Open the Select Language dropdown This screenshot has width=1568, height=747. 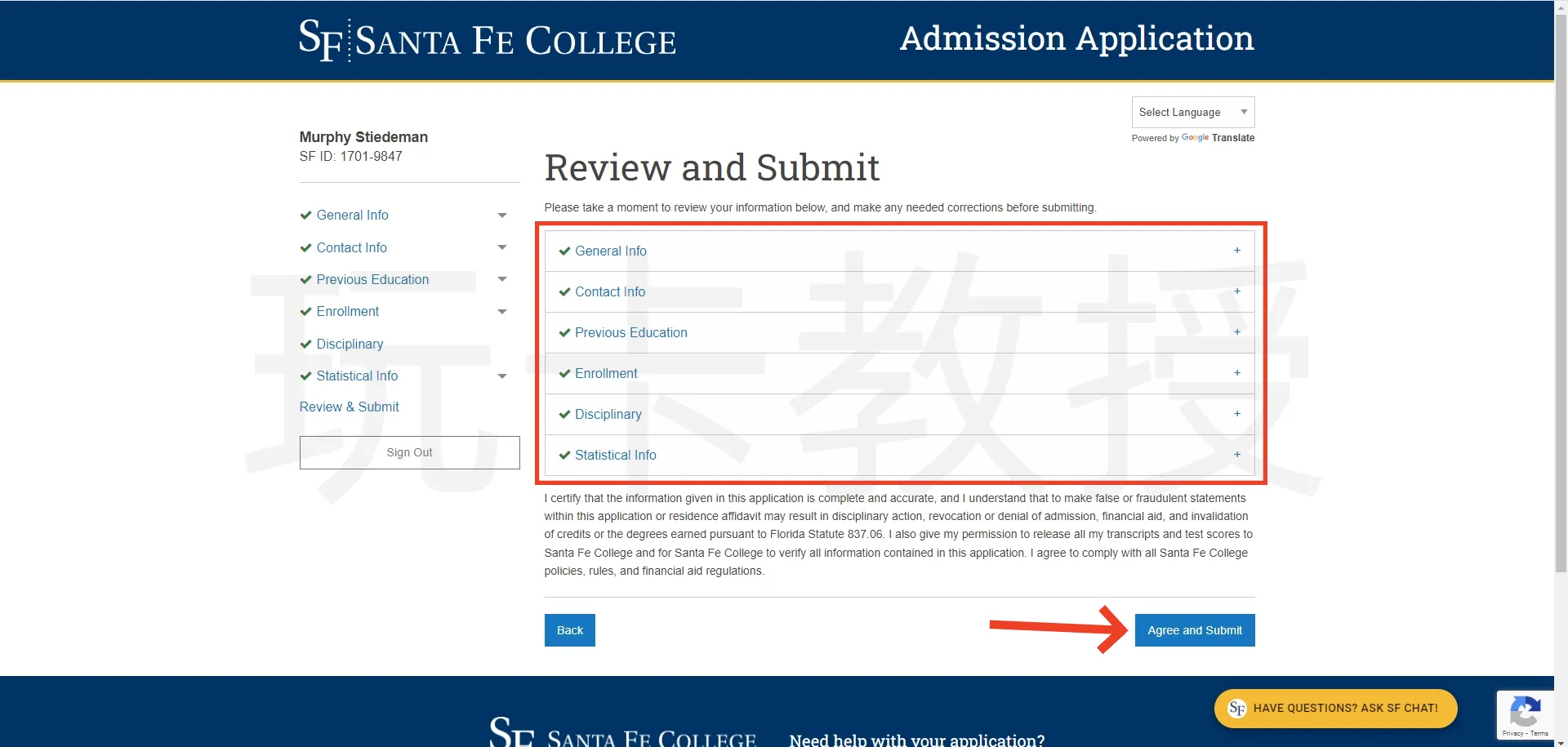coord(1192,112)
